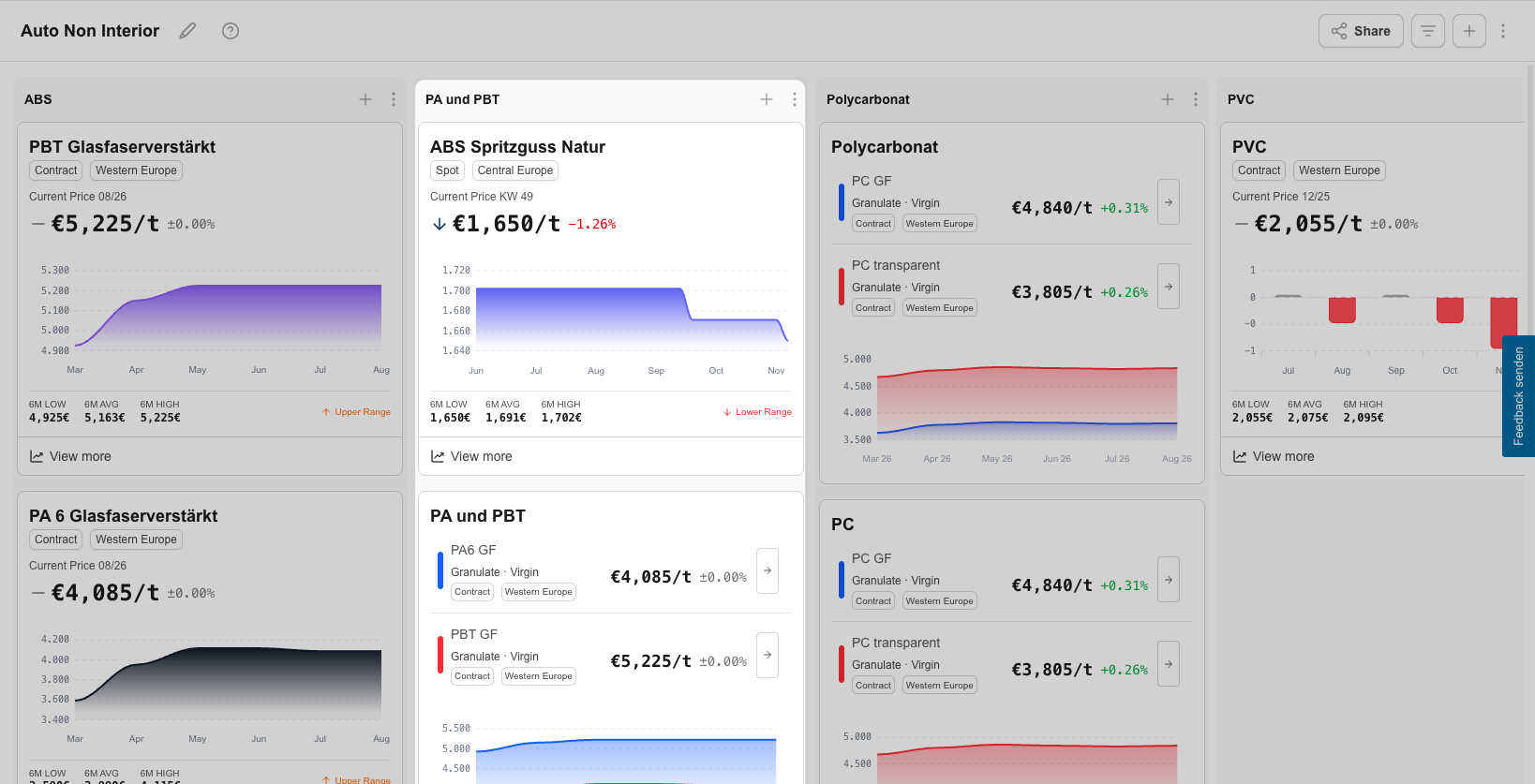Open PA6 GF arrow button
The height and width of the screenshot is (784, 1535).
[x=767, y=571]
